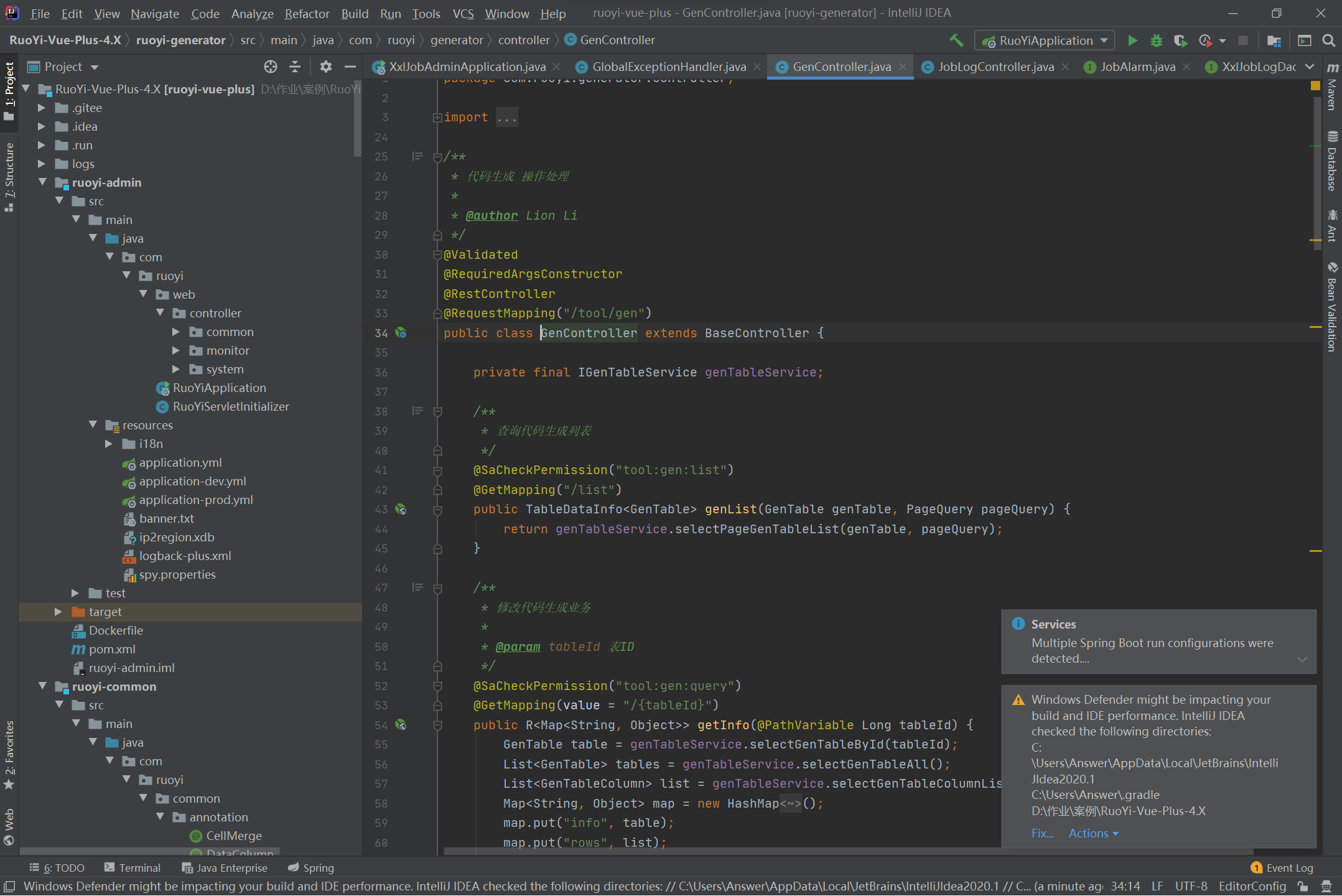Click the LF line separator widget
This screenshot has height=896, width=1342.
(1157, 886)
